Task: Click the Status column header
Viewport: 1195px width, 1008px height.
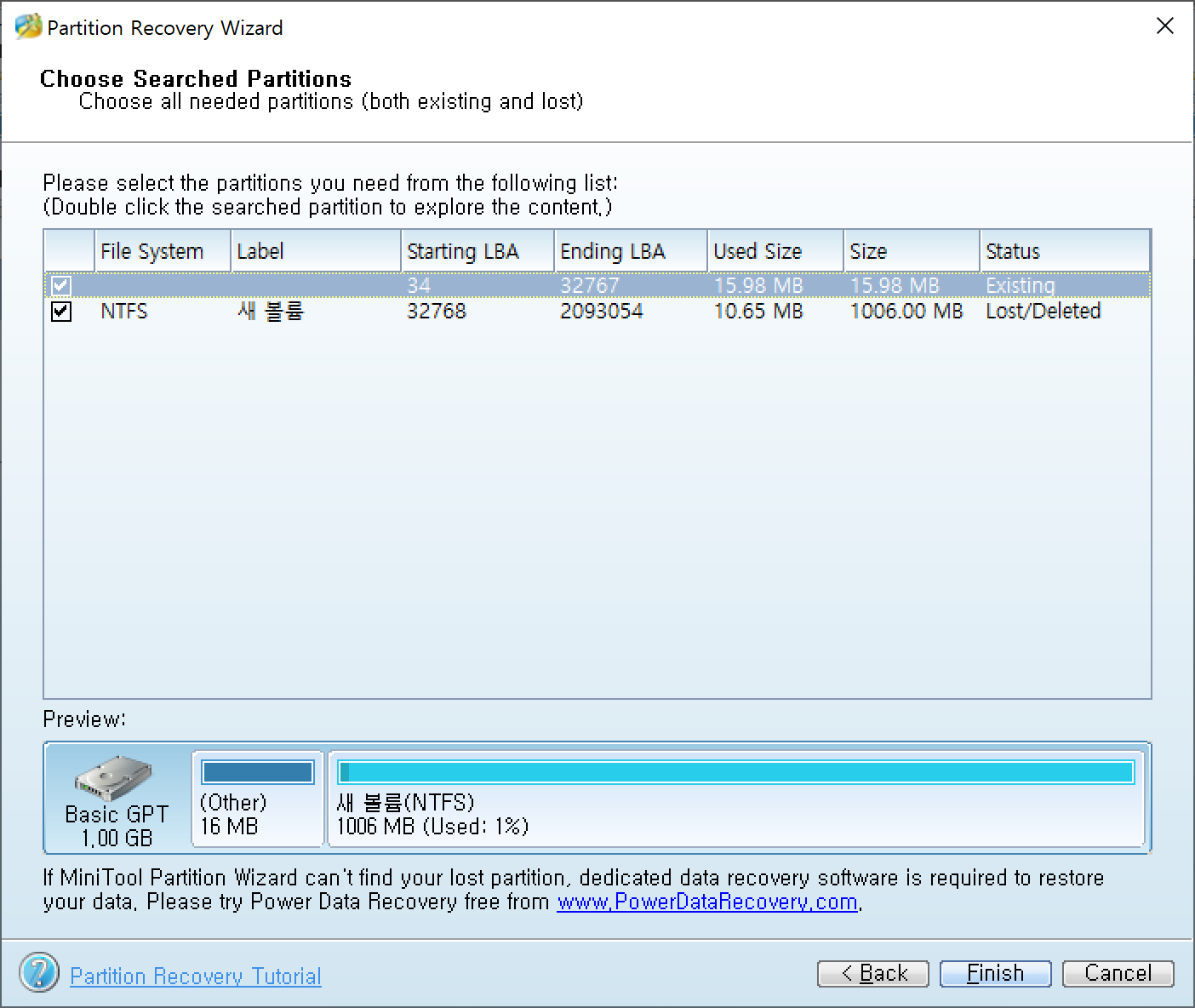Action: coord(1065,251)
